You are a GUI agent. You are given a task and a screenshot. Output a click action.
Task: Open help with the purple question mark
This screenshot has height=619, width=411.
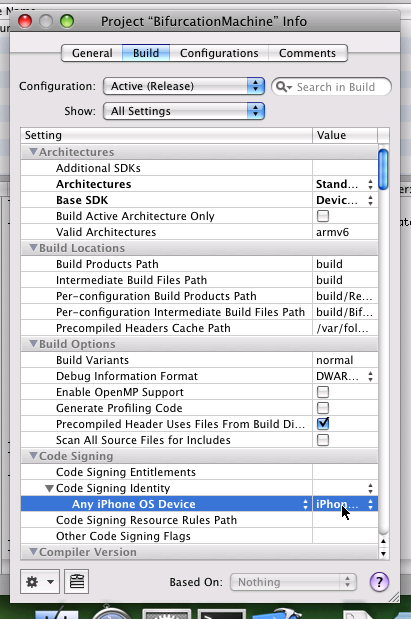(379, 581)
